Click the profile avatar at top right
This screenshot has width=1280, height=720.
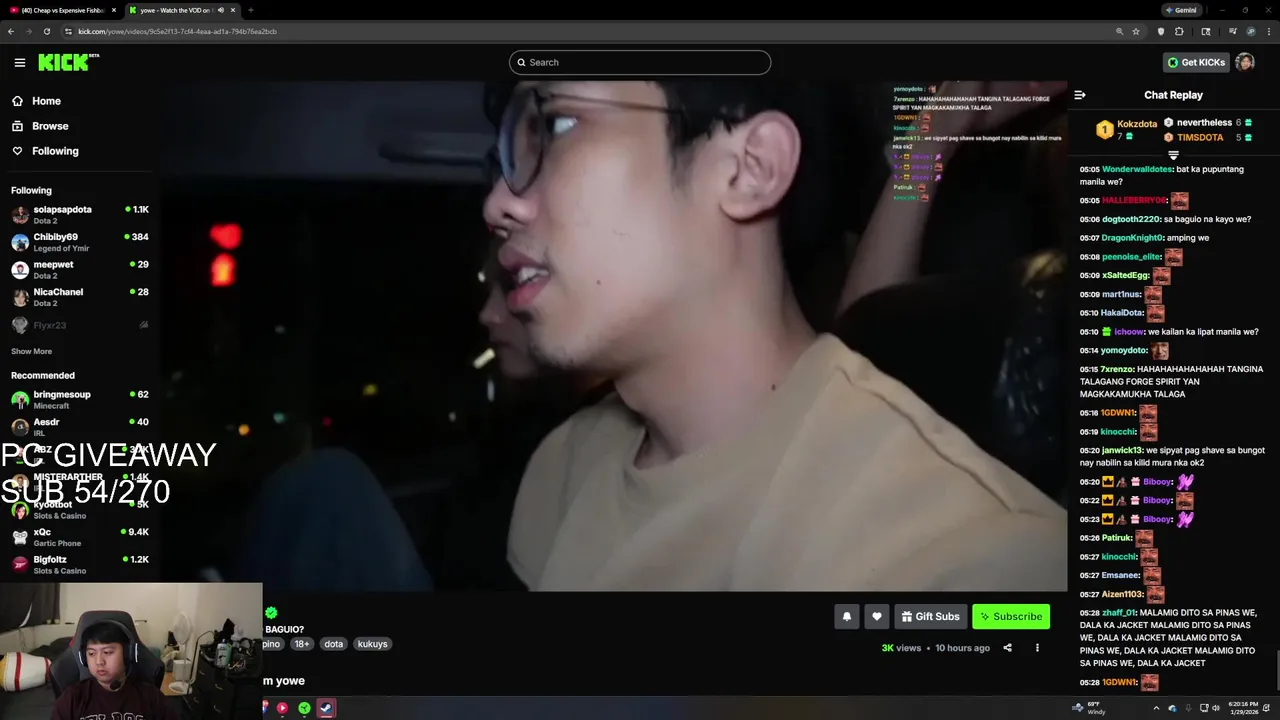[x=1245, y=62]
